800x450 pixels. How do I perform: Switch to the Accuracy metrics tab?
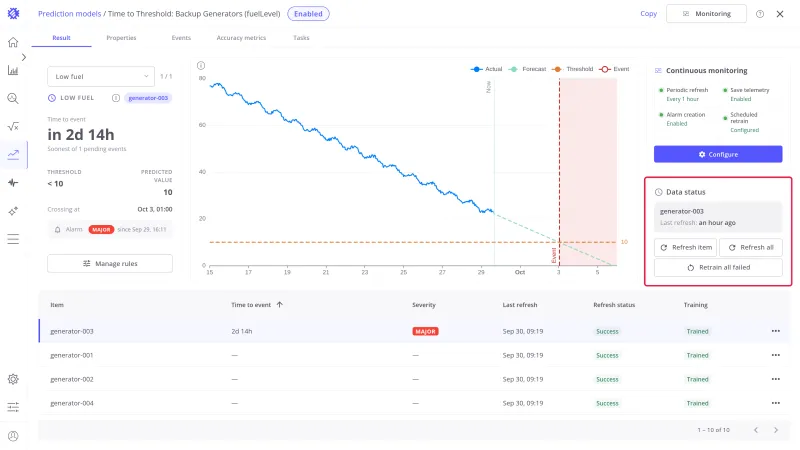click(241, 38)
